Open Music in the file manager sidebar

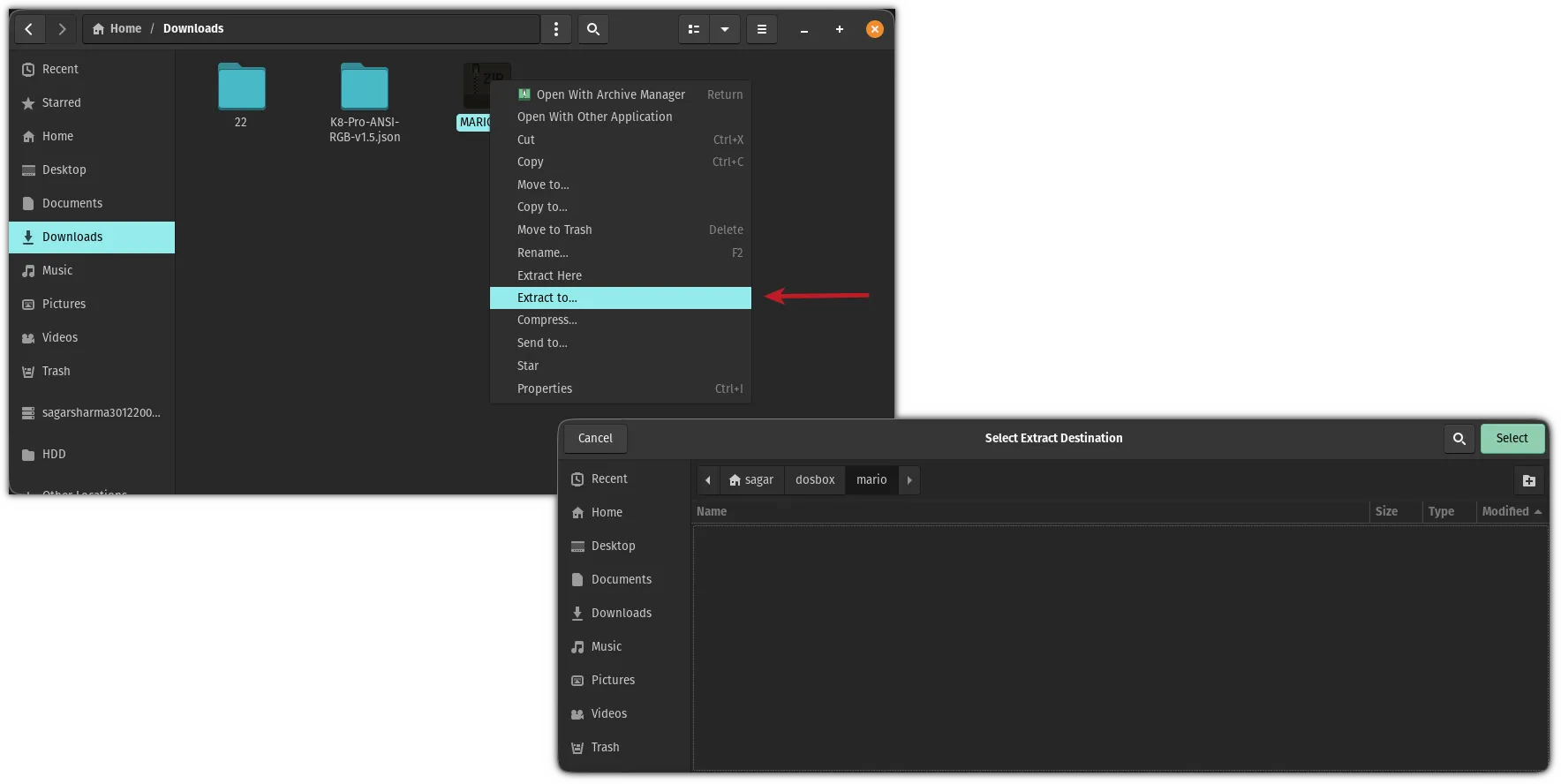coord(57,270)
